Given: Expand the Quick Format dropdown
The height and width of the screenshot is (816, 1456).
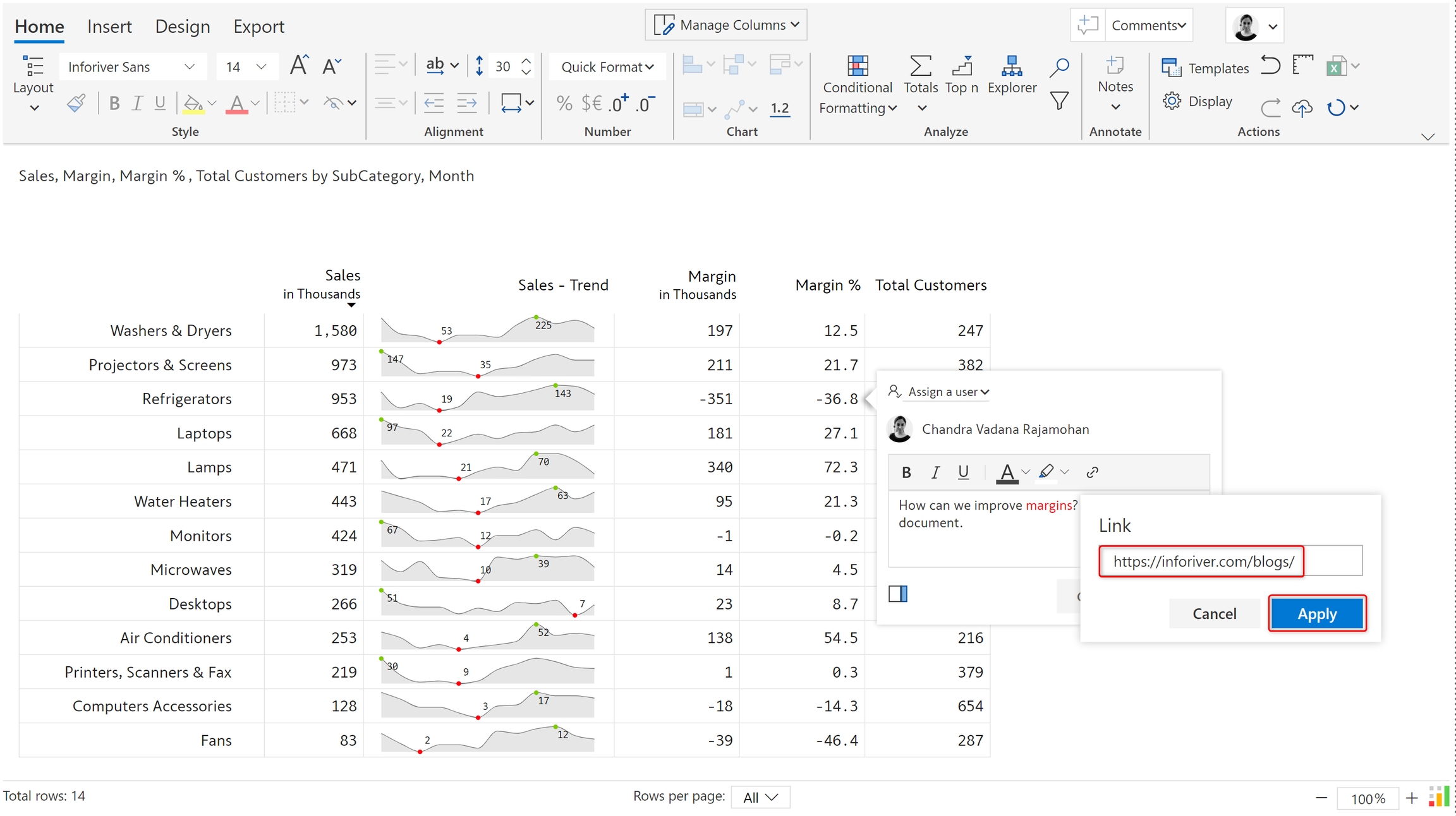Looking at the screenshot, I should pos(607,67).
